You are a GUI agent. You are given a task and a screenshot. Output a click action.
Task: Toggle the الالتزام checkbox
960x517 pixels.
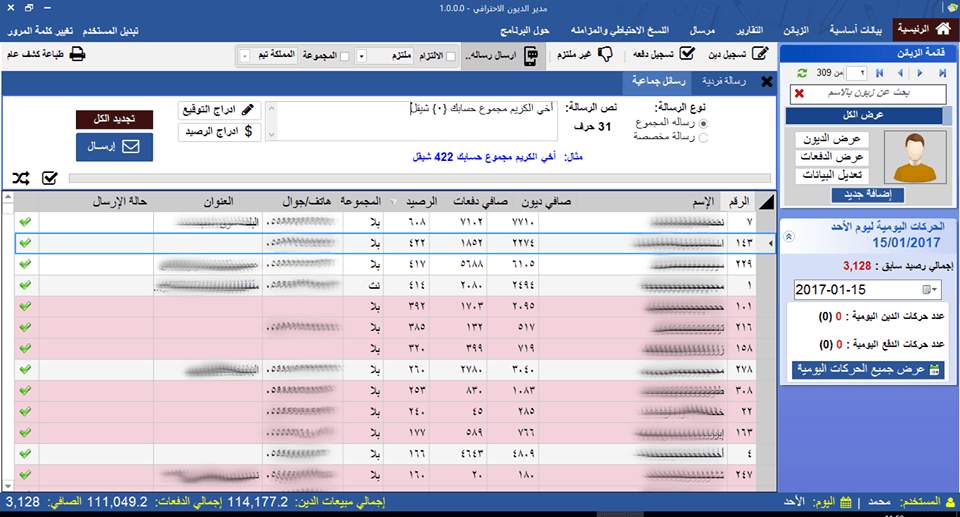(451, 56)
